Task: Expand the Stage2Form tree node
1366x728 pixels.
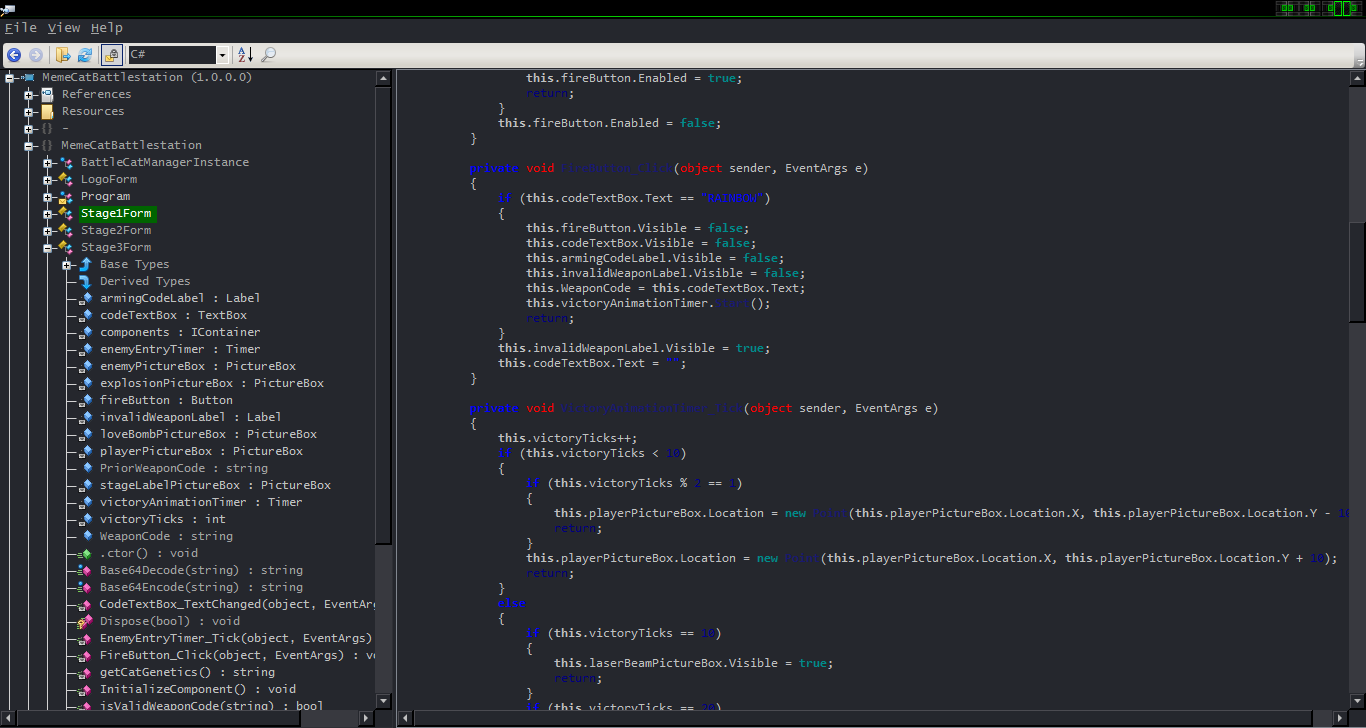Action: click(48, 230)
